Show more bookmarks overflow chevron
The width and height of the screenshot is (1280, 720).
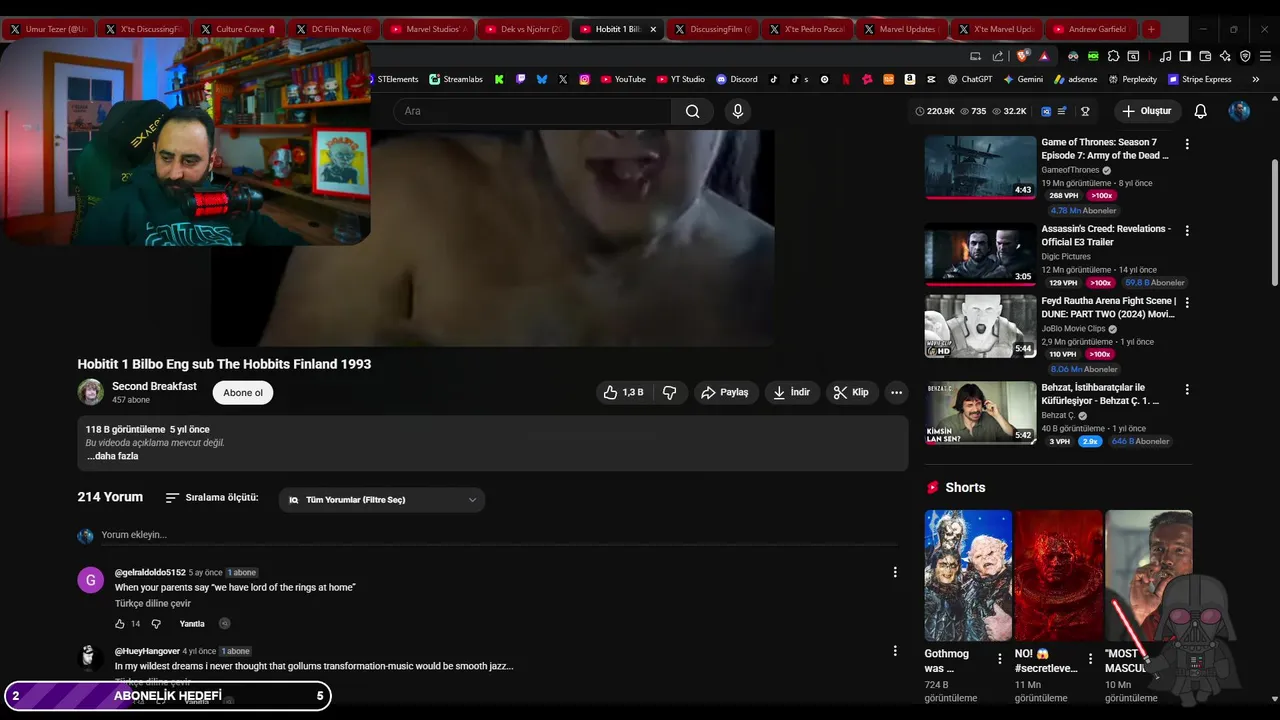pos(1256,79)
